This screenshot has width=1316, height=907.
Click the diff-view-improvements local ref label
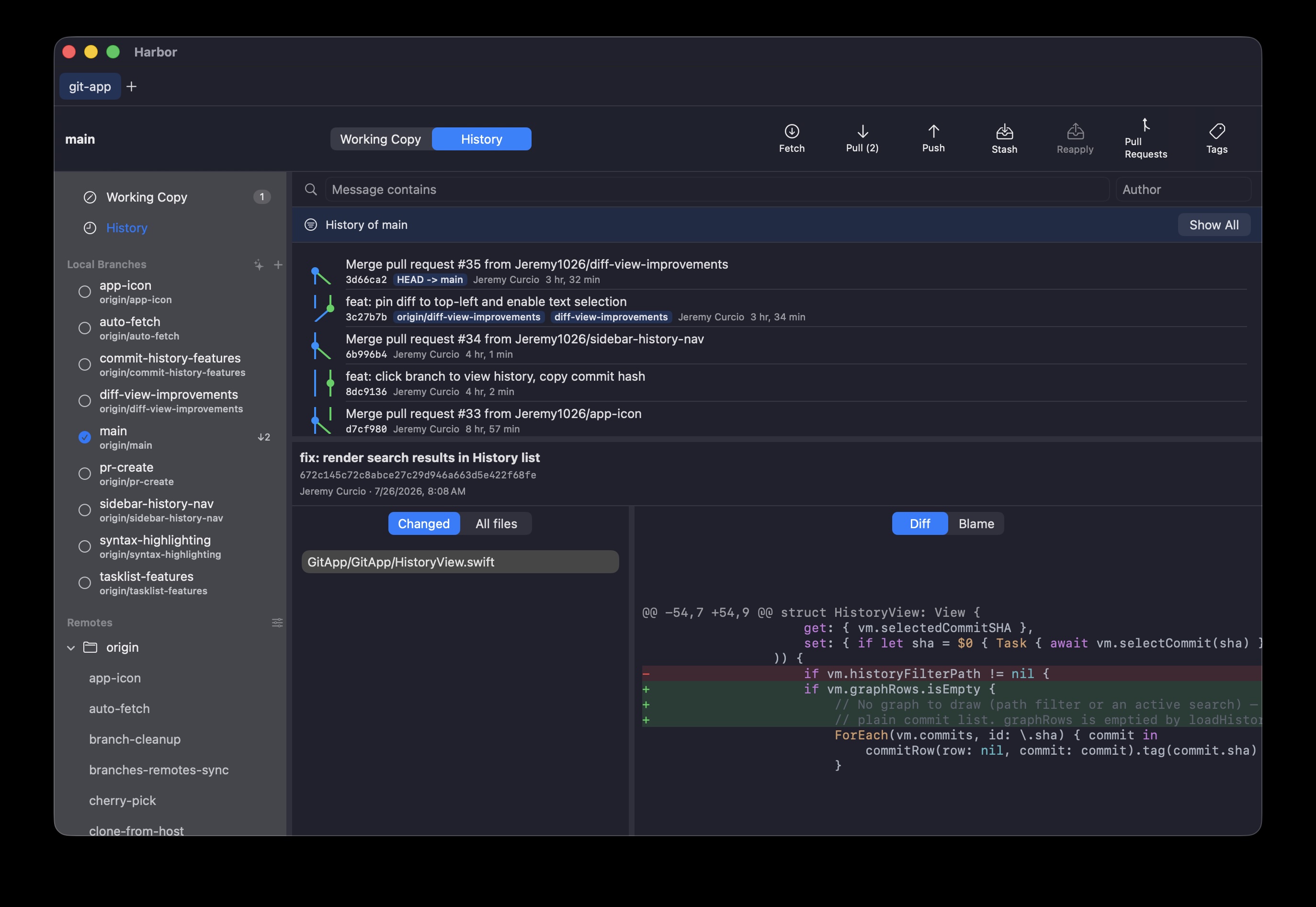(611, 317)
